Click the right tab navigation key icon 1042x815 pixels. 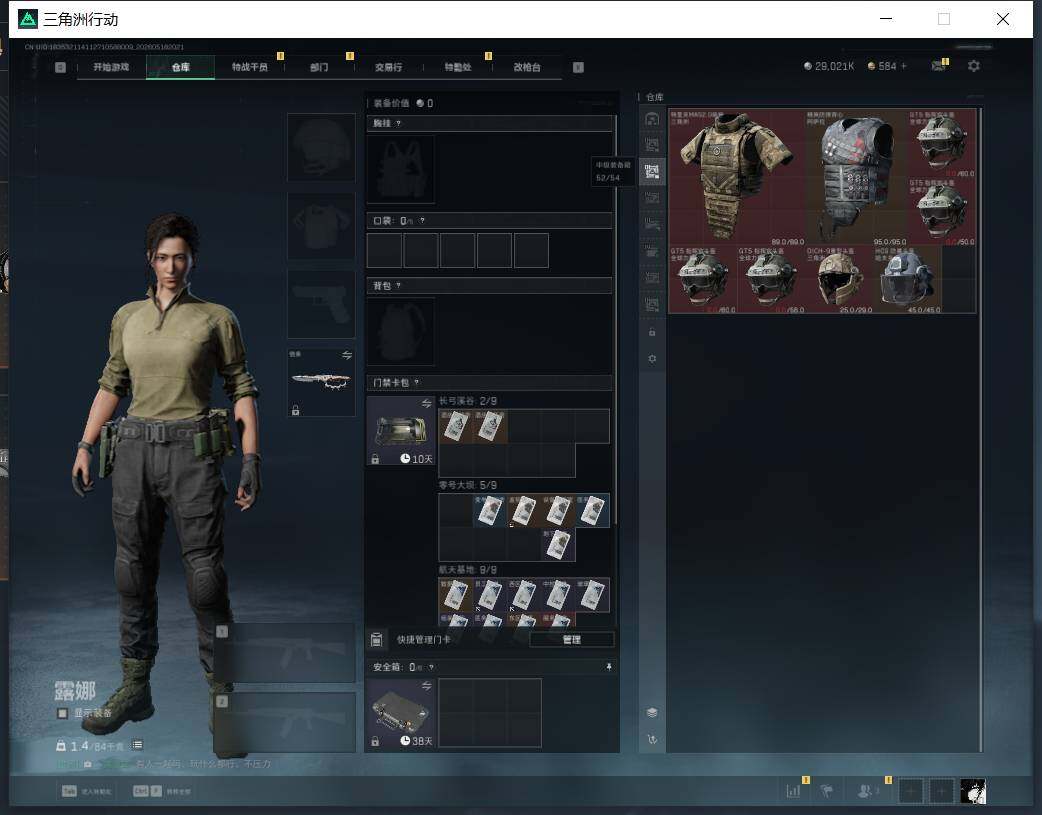pos(578,67)
